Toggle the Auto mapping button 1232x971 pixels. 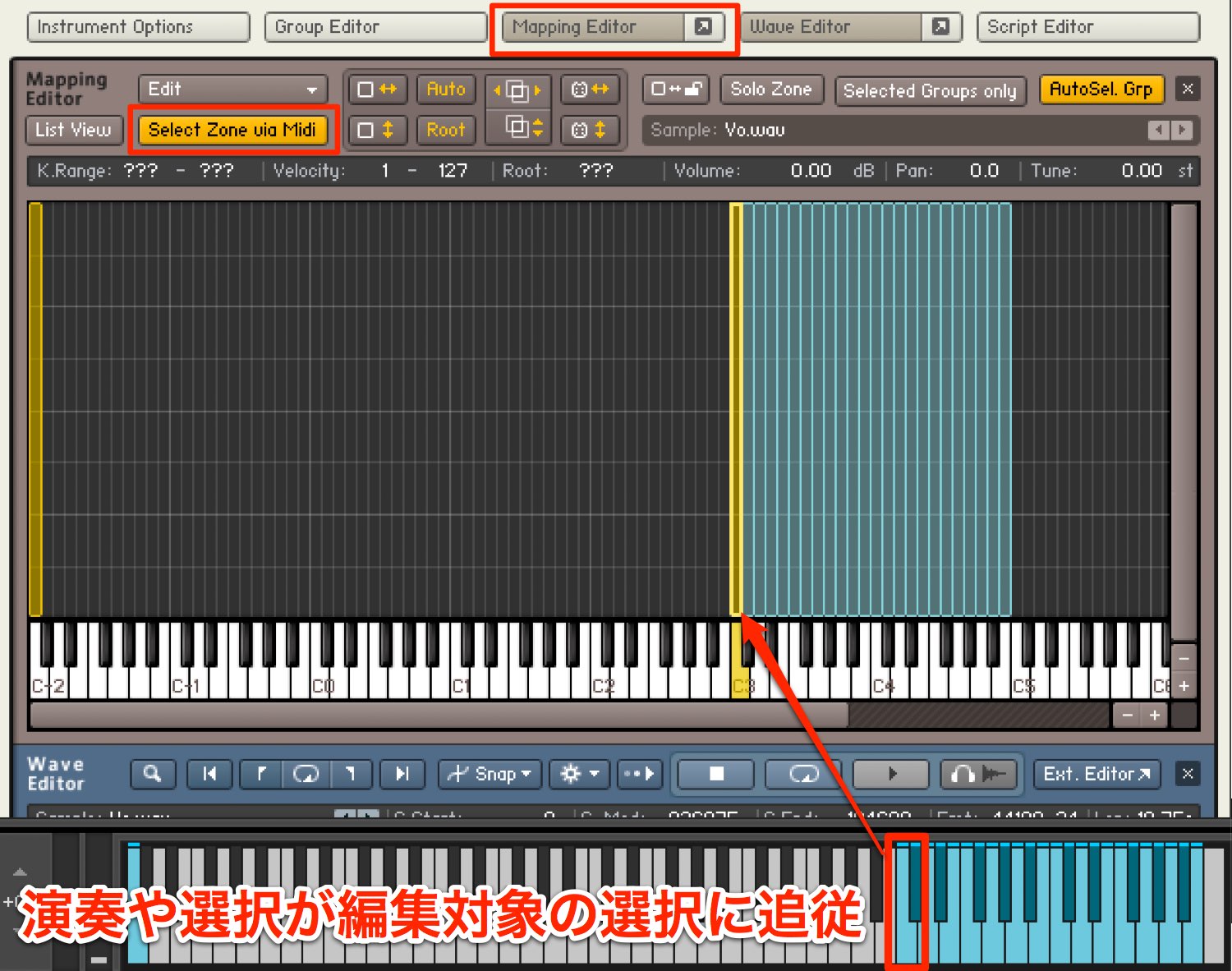(446, 89)
